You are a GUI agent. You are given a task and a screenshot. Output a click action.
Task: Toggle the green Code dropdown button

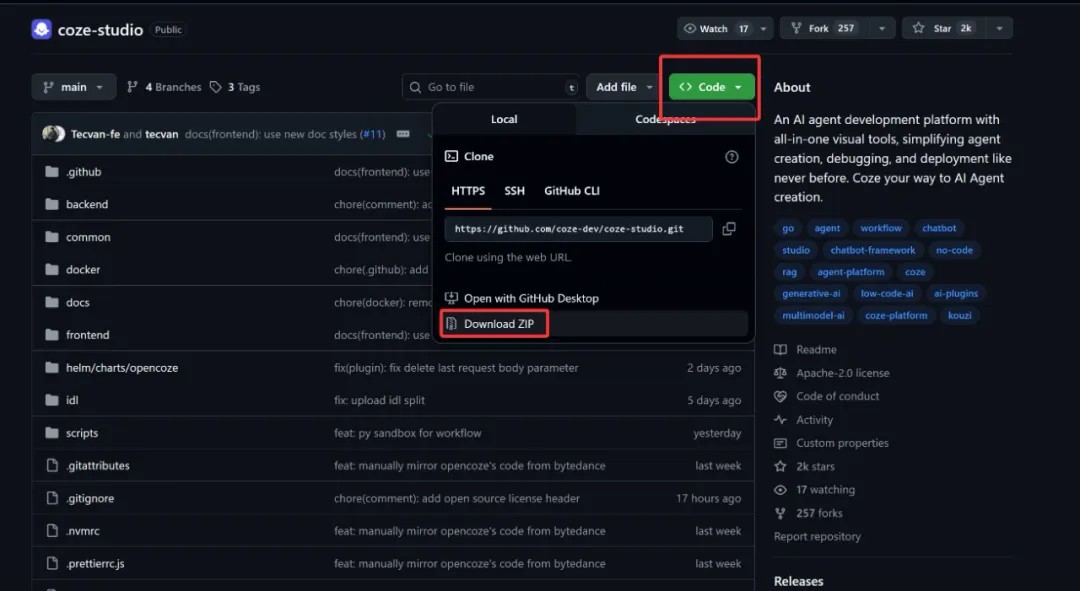(x=712, y=87)
